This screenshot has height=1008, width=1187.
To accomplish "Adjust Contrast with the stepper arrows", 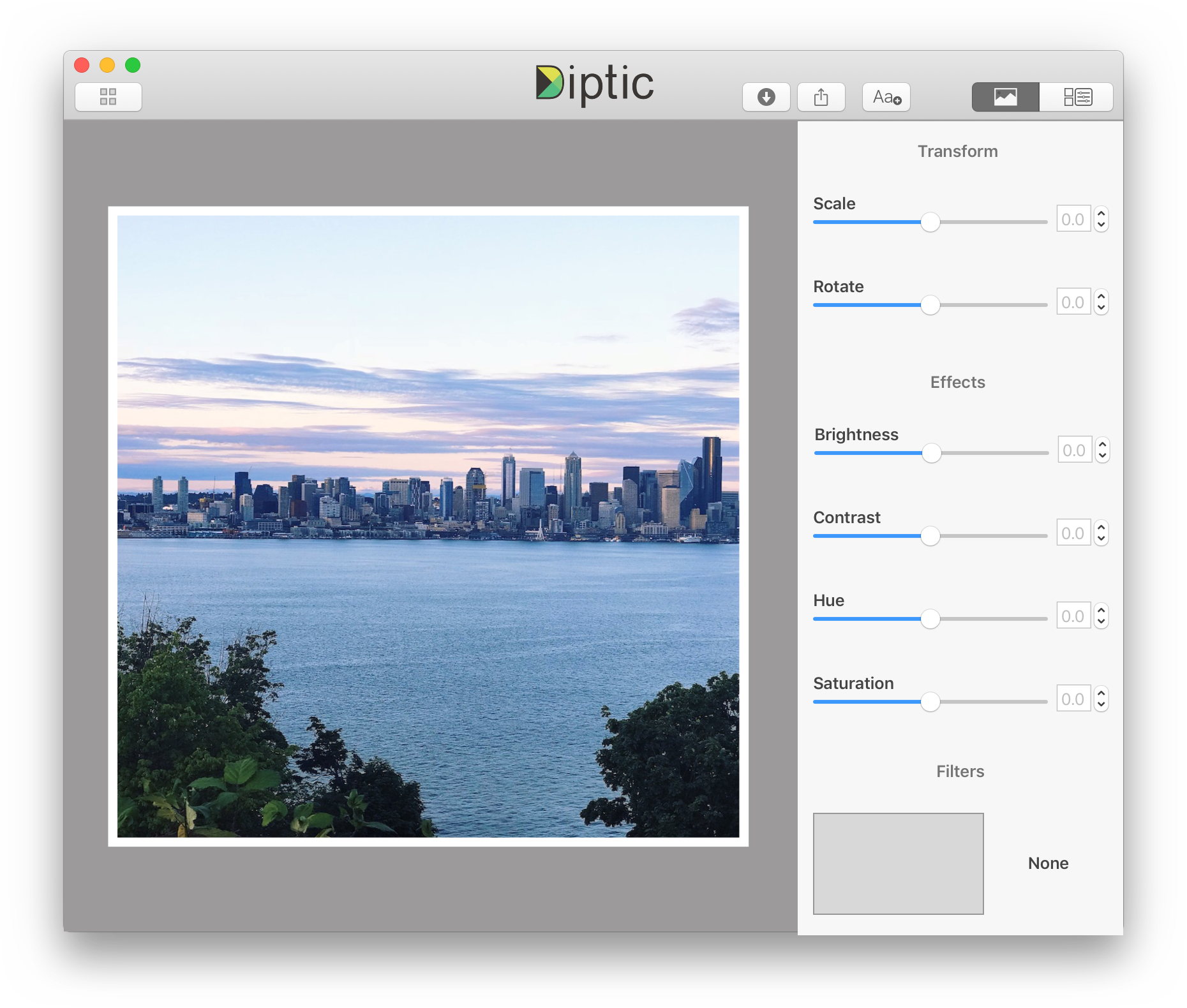I will click(1101, 533).
